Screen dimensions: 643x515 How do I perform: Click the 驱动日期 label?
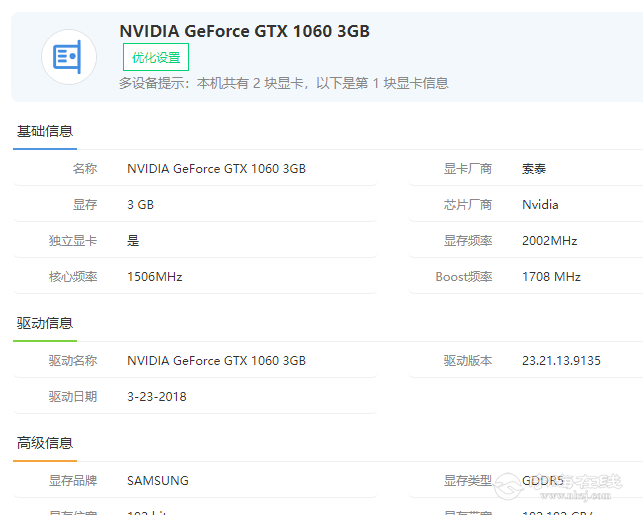(73, 397)
